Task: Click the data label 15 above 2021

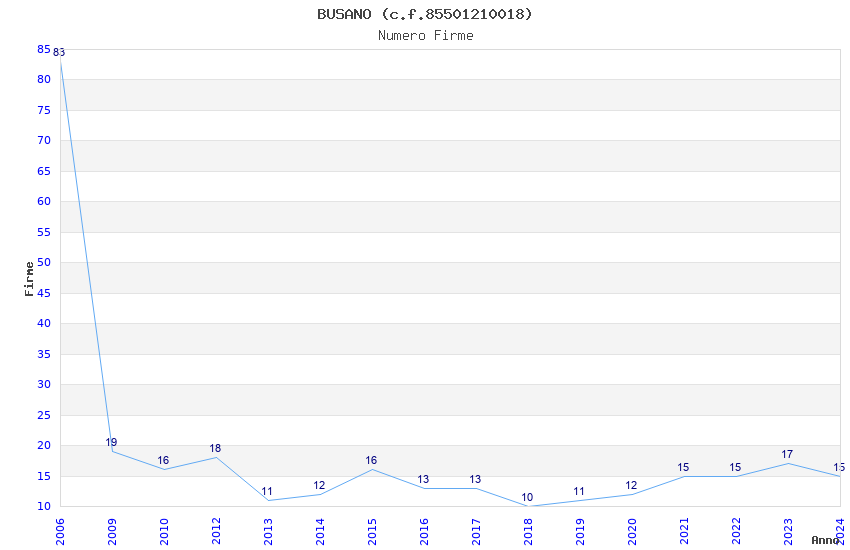Action: [x=683, y=467]
